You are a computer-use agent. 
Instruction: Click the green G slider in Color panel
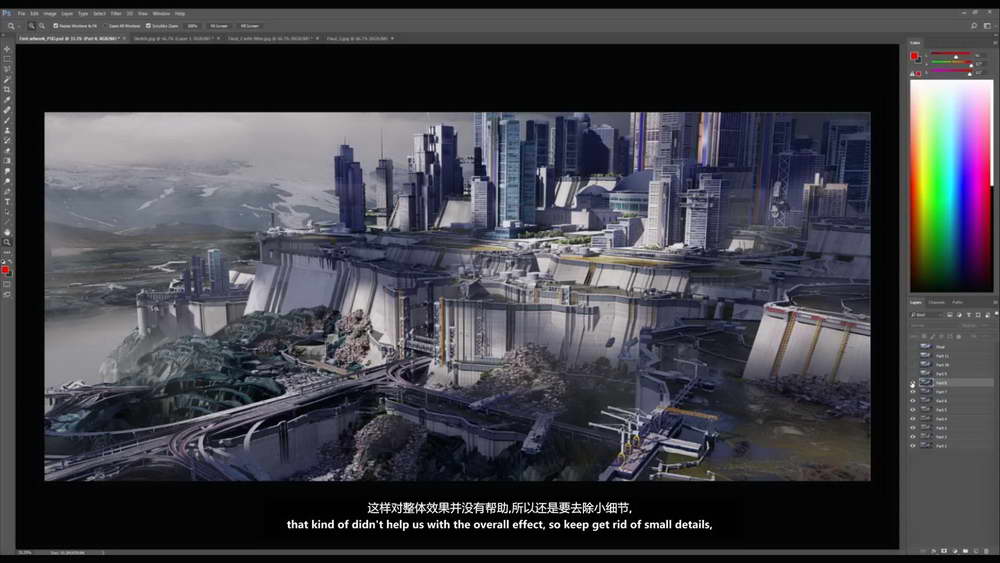(951, 62)
